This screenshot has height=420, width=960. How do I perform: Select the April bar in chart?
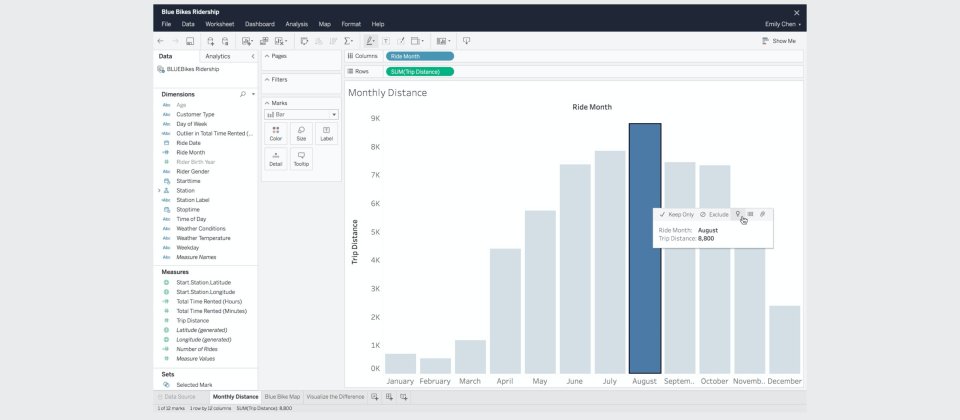[505, 311]
